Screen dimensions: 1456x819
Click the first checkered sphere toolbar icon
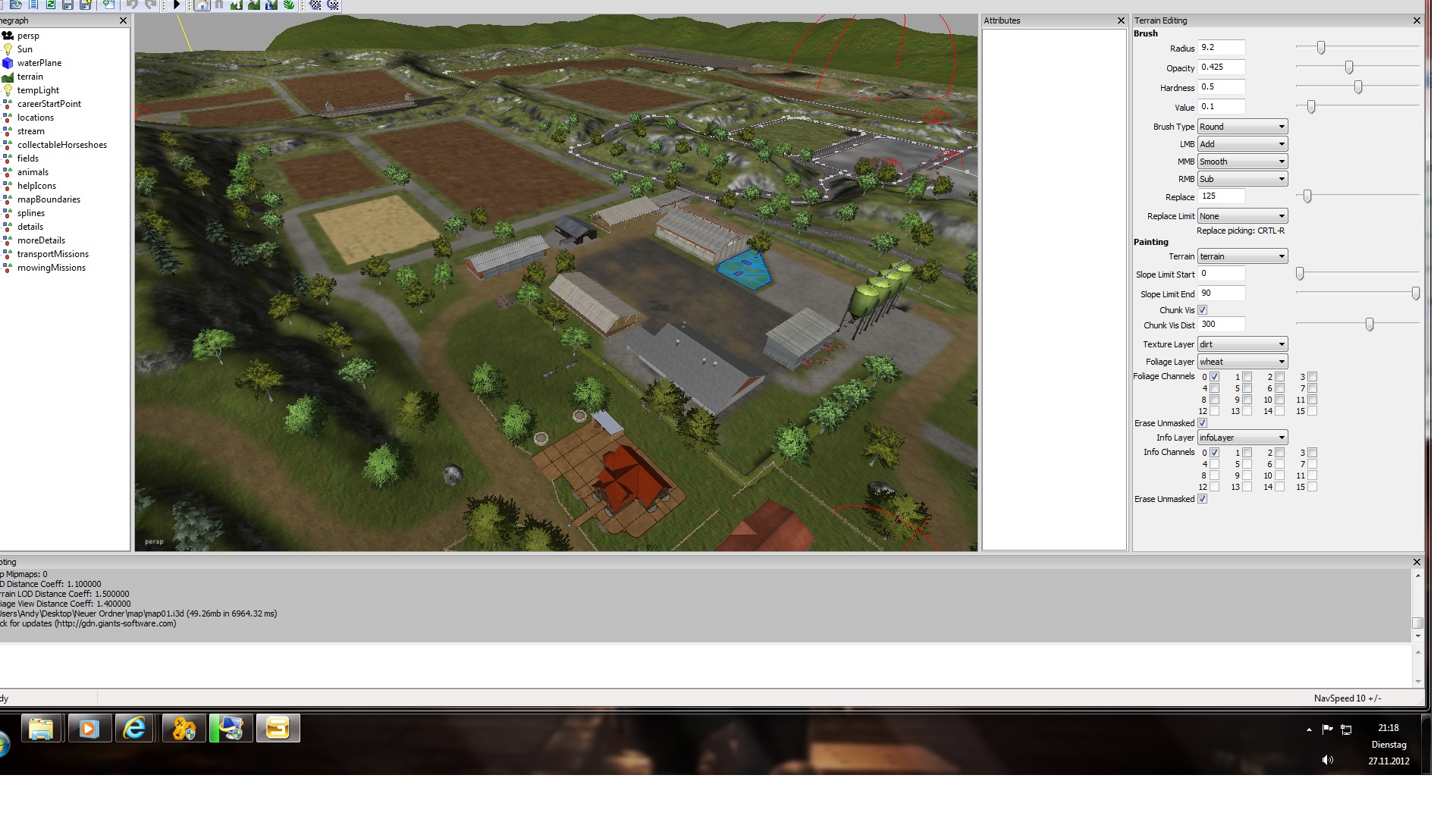coord(315,5)
